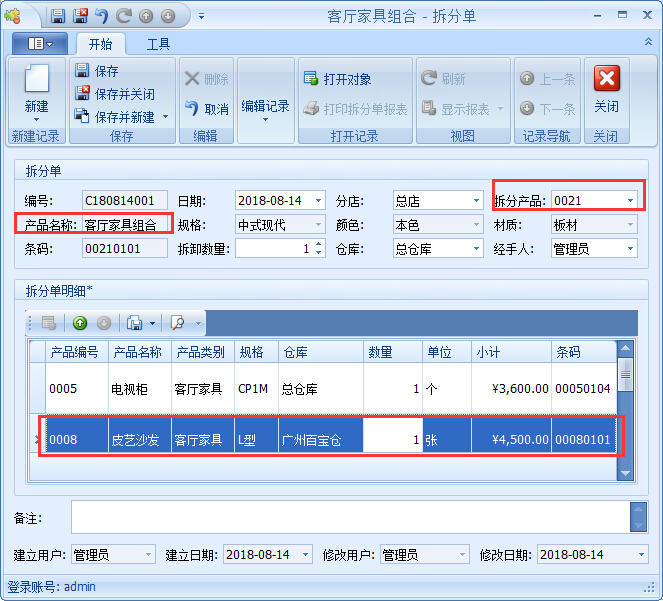Image resolution: width=663 pixels, height=601 pixels.
Task: Click save icon in quick access toolbar
Action: (58, 16)
